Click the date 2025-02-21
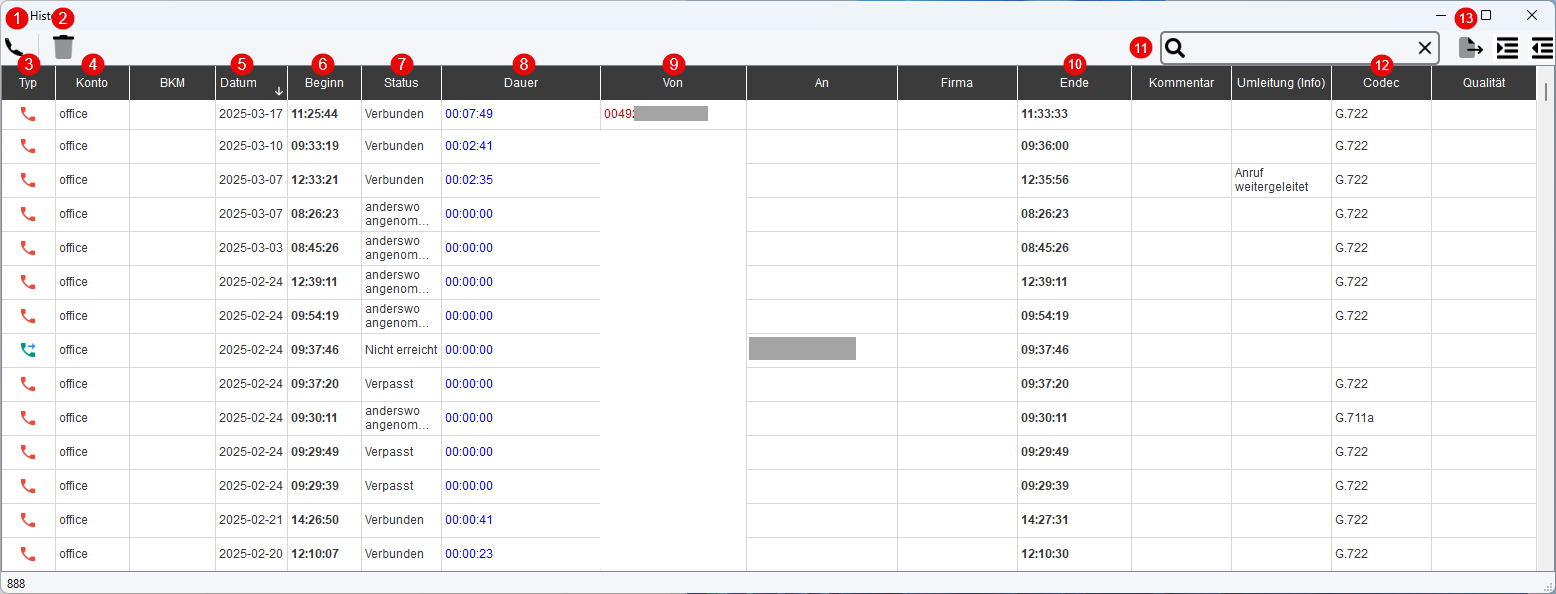The width and height of the screenshot is (1556, 594). 251,520
